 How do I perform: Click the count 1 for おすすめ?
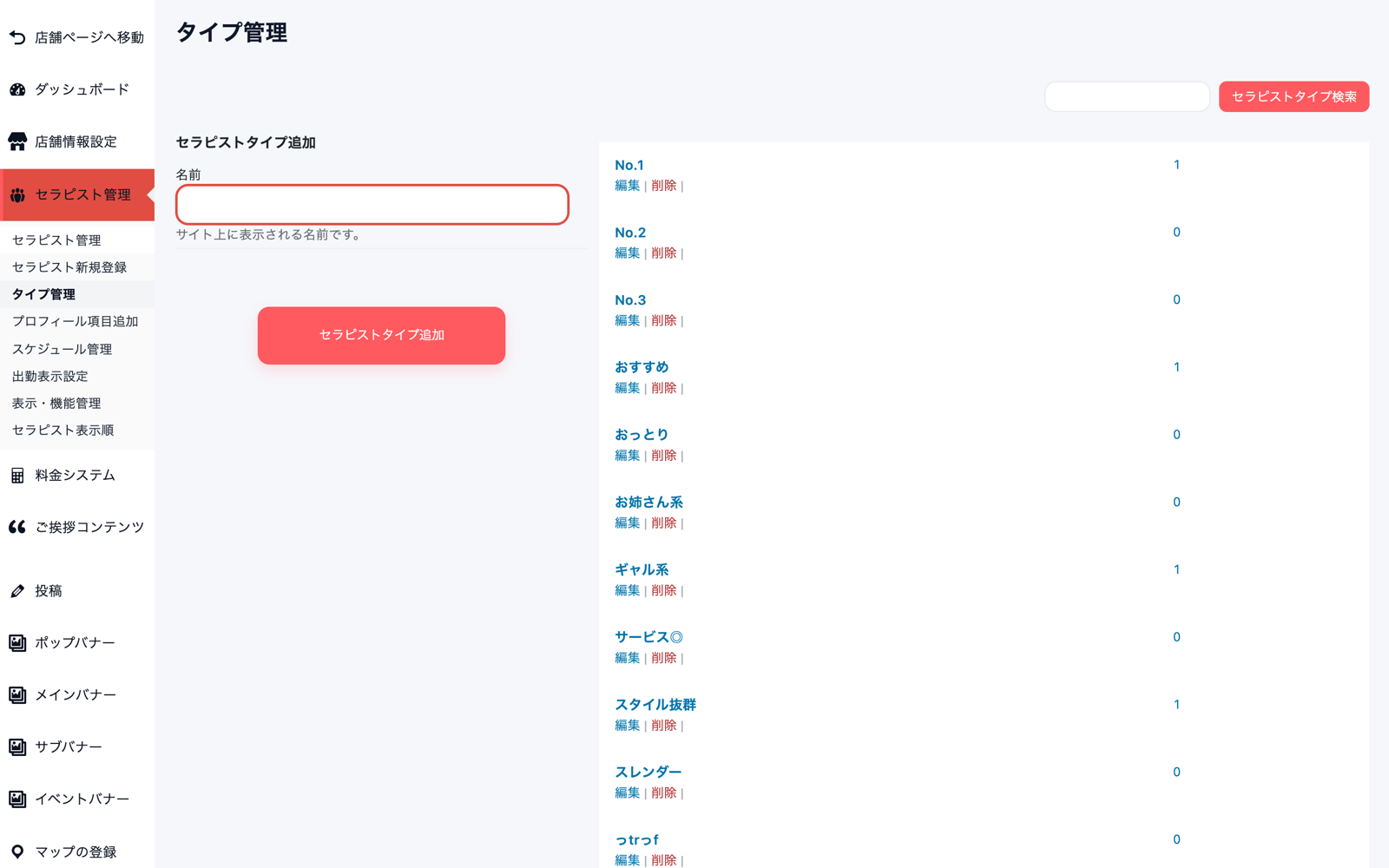pos(1176,367)
